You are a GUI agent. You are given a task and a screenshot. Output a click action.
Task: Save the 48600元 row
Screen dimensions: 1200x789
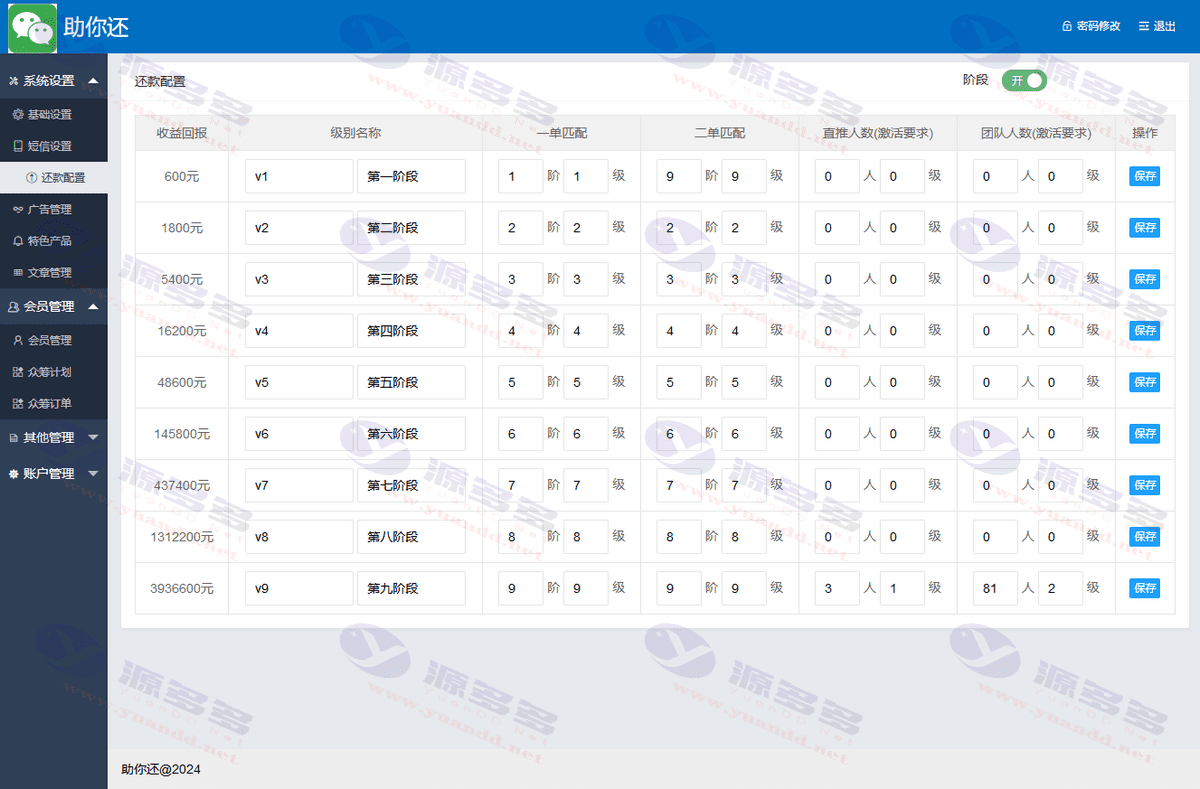click(1145, 382)
